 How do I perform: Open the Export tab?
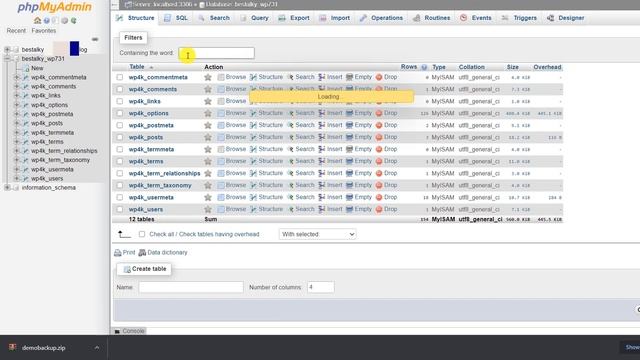[x=294, y=18]
